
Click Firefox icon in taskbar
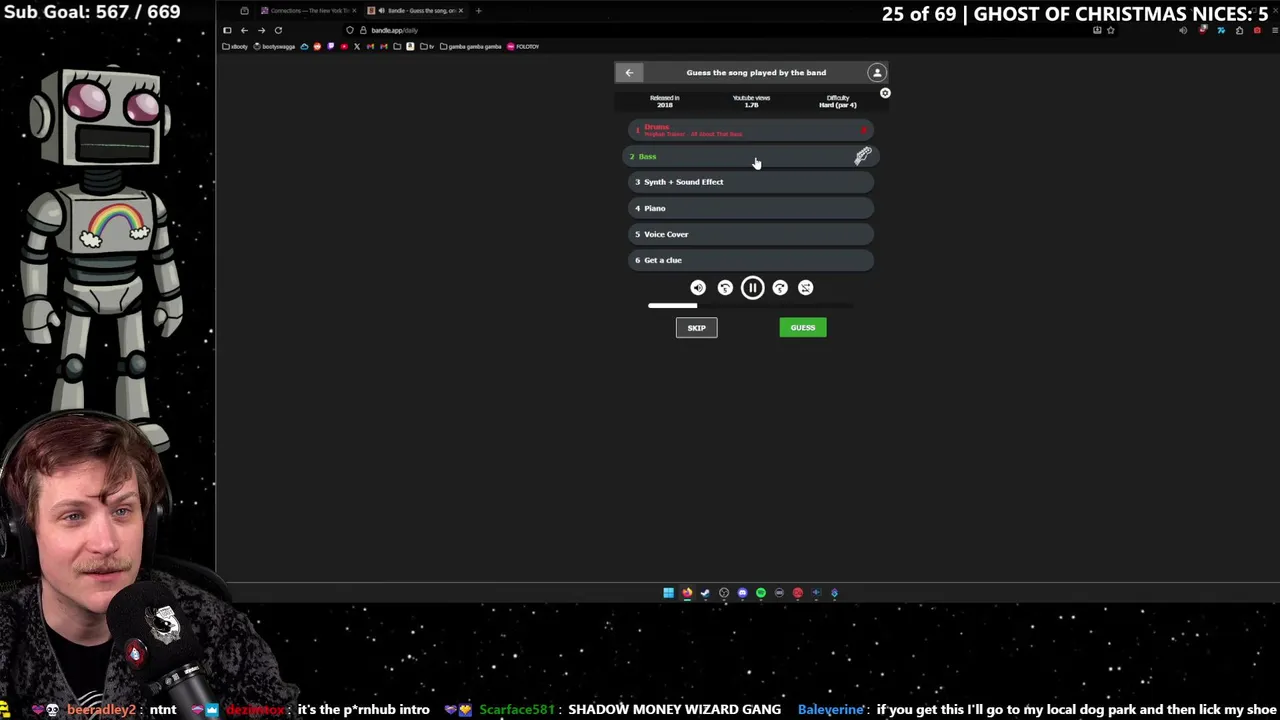click(687, 593)
